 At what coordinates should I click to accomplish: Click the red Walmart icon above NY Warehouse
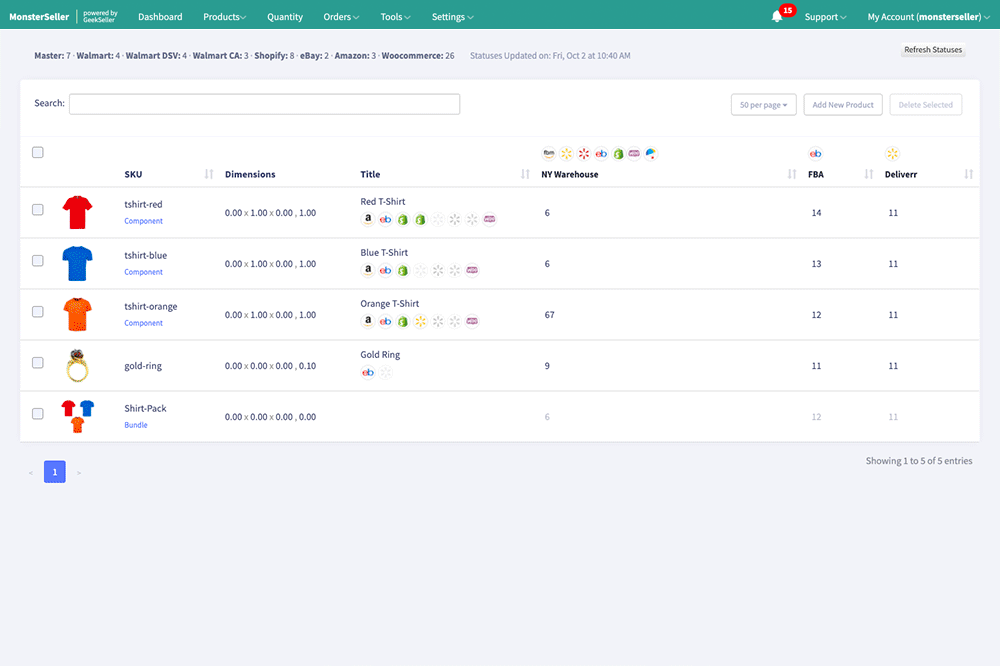pos(584,154)
